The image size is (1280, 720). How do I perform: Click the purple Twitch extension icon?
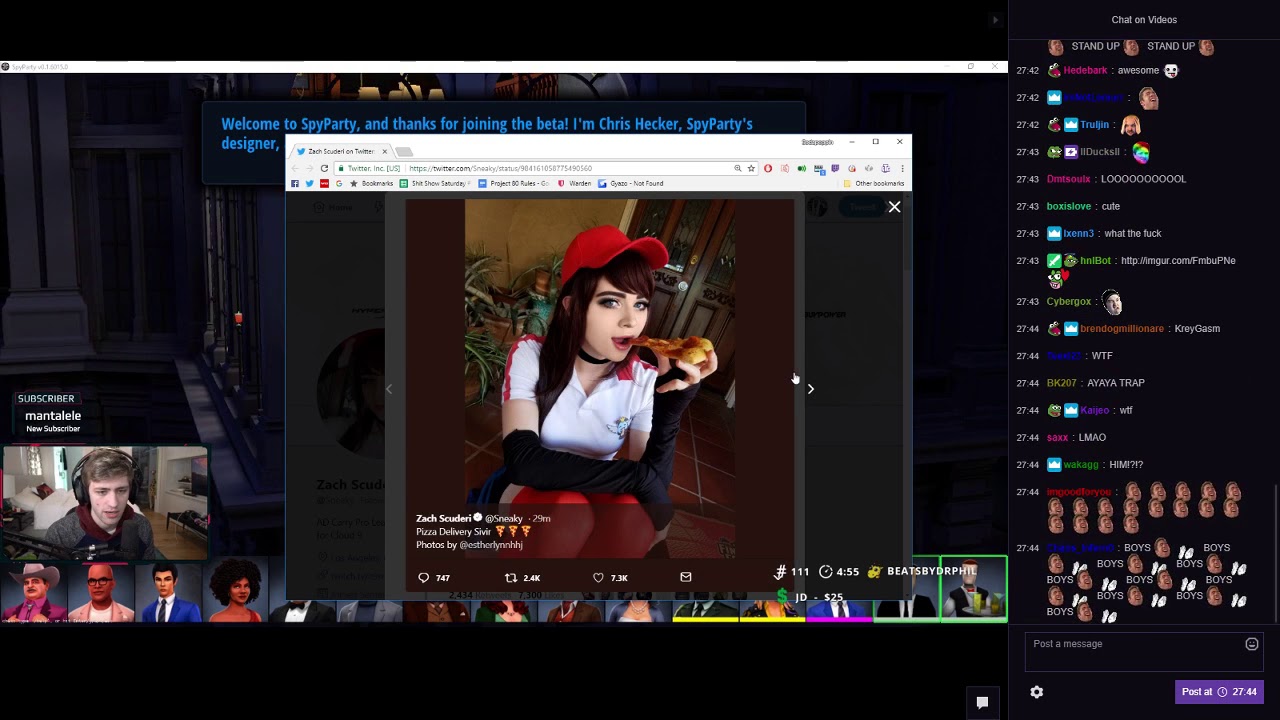pyautogui.click(x=835, y=168)
